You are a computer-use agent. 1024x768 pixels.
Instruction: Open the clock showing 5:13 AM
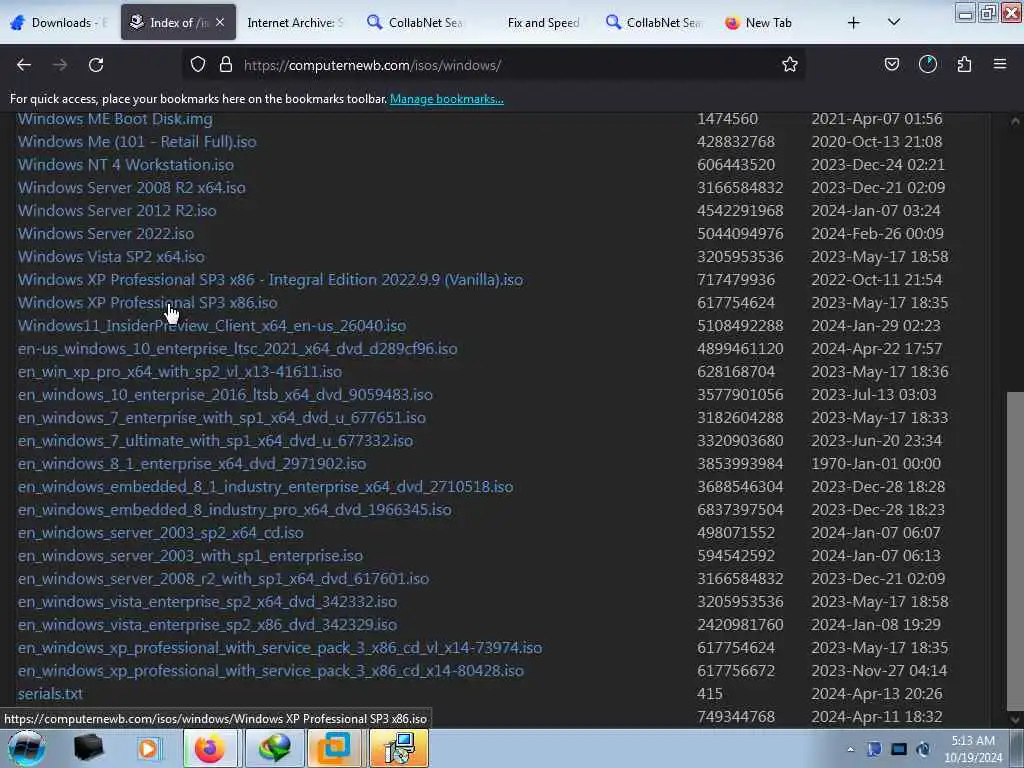pyautogui.click(x=973, y=749)
